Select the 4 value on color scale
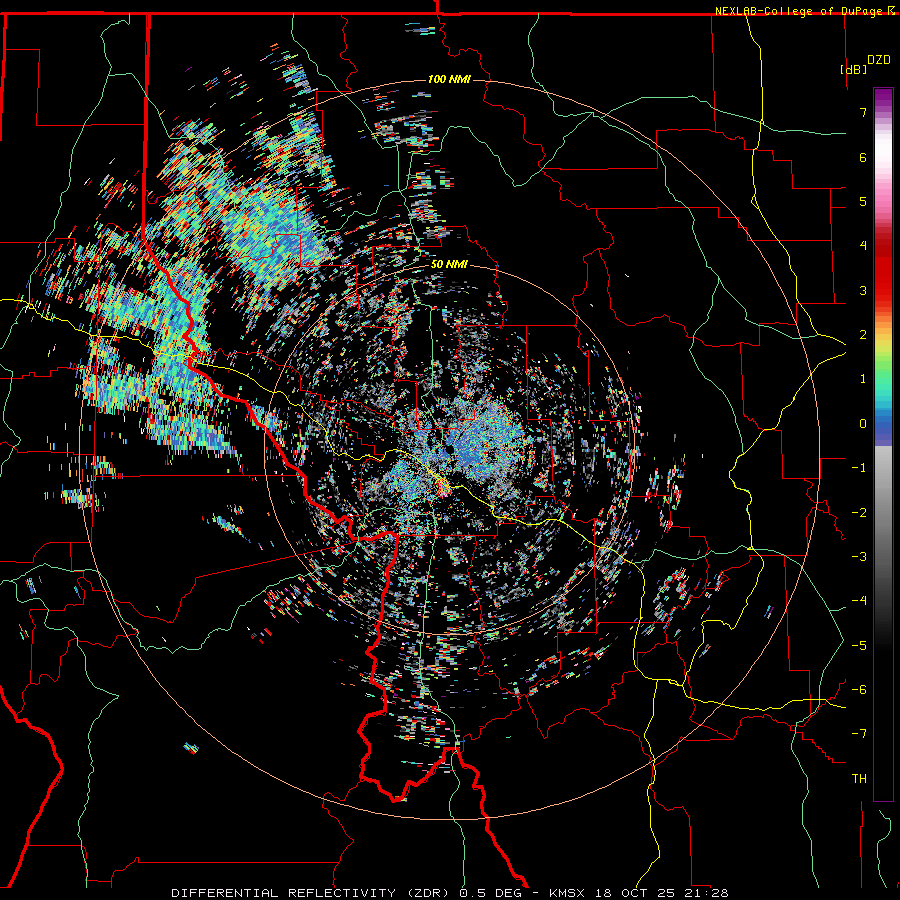Image resolution: width=900 pixels, height=900 pixels. [863, 246]
